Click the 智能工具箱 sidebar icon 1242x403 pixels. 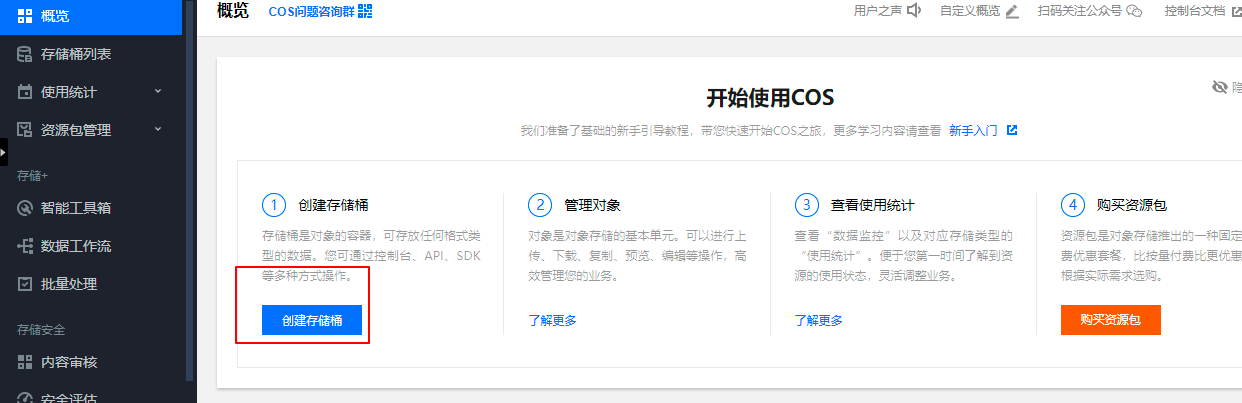click(25, 208)
